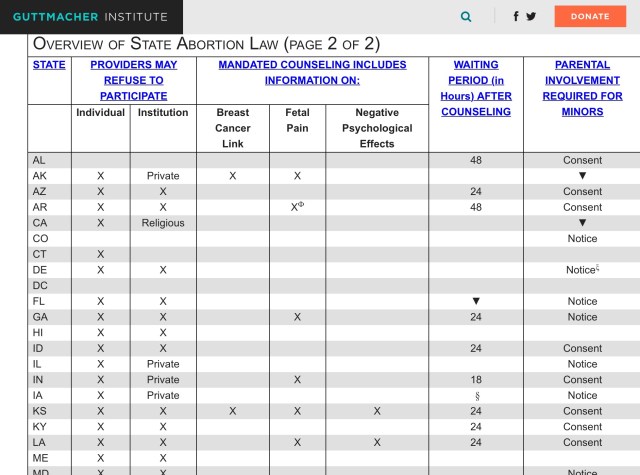Open the Twitter bird icon

click(x=531, y=16)
